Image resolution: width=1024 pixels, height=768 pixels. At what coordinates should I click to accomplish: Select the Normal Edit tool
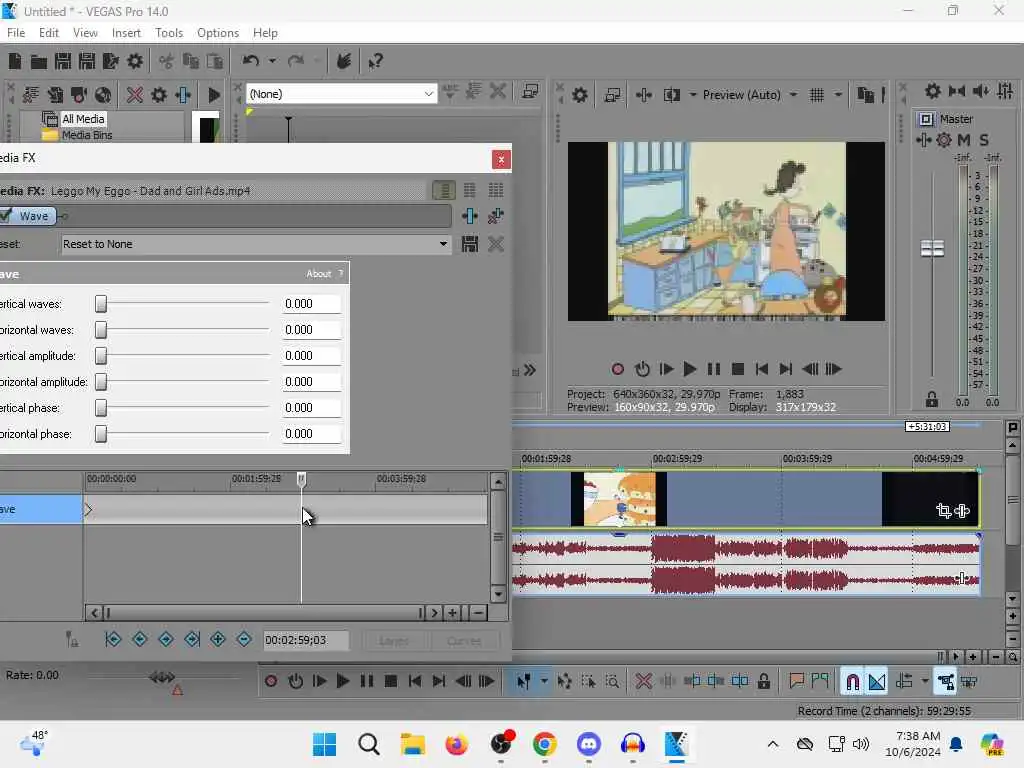(524, 682)
